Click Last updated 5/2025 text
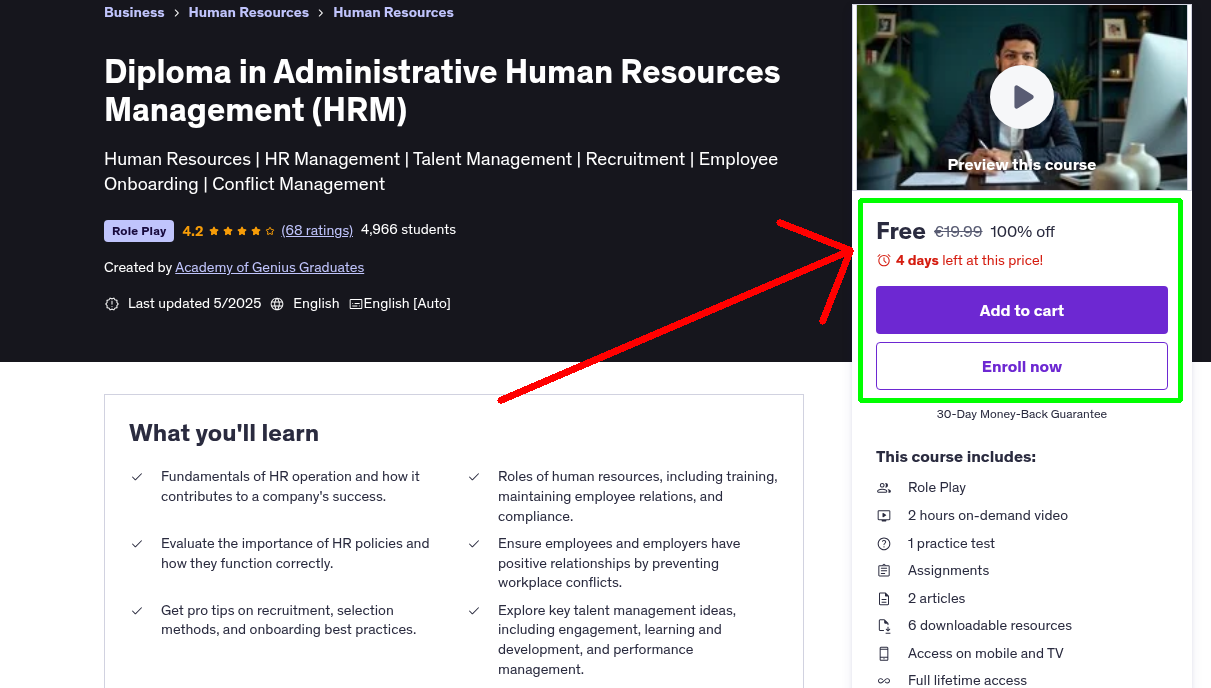This screenshot has width=1211, height=688. pos(194,303)
